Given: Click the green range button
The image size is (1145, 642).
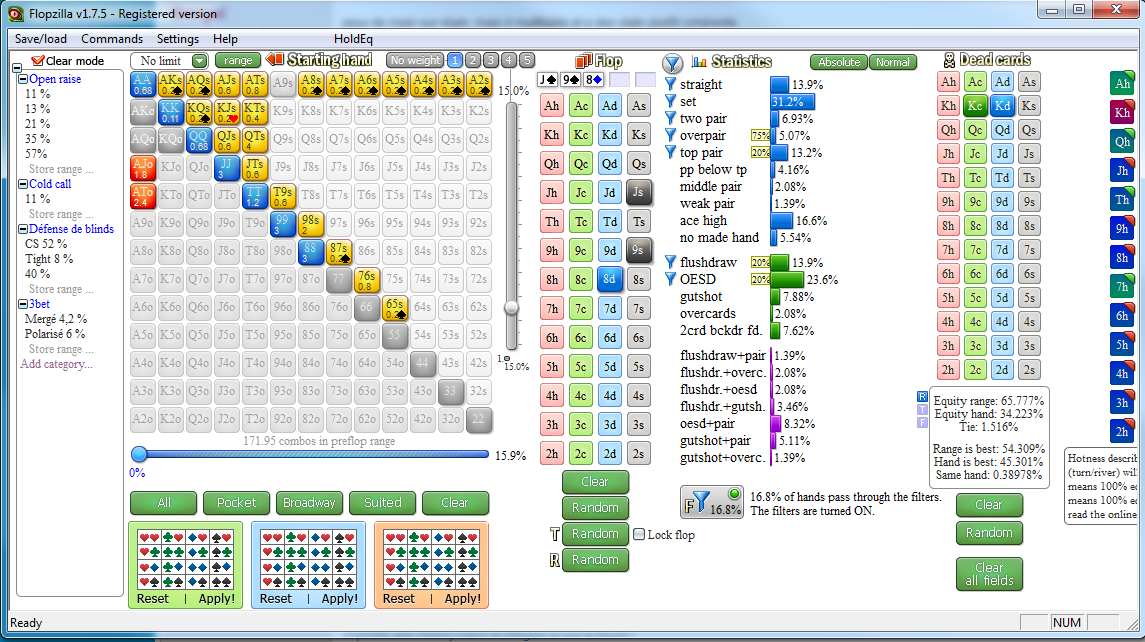Looking at the screenshot, I should 238,61.
